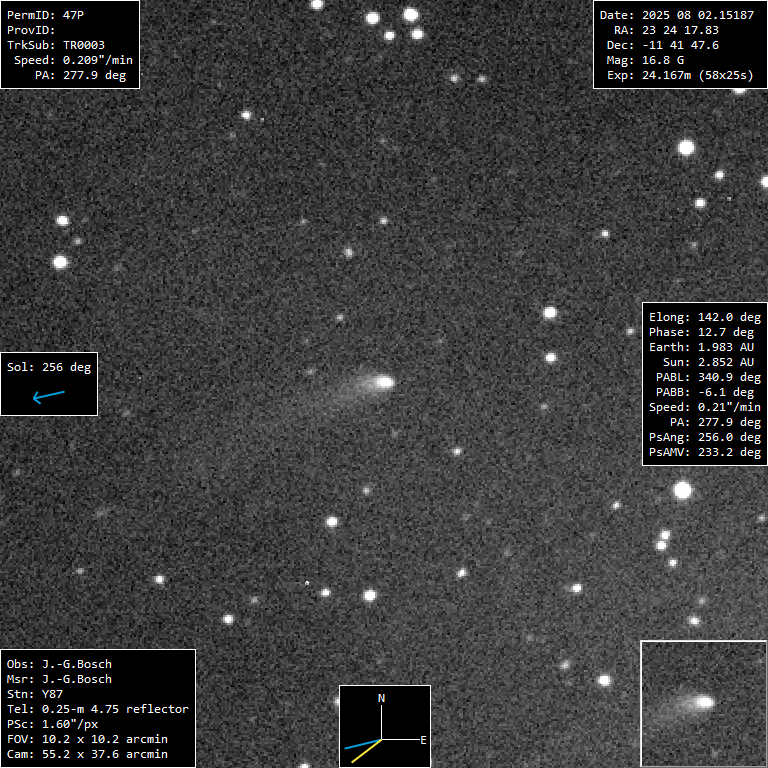Click 'Earth: 1.983 AU' text
768x768 pixels.
point(701,347)
